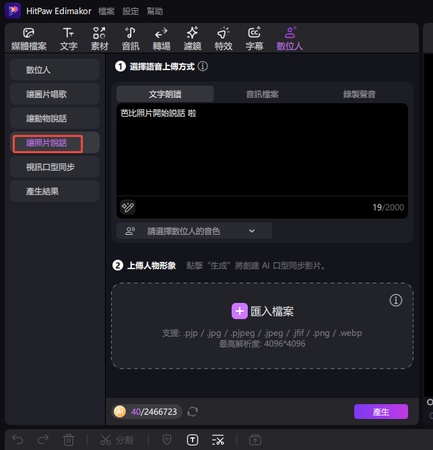Click the trash delete icon
The width and height of the screenshot is (433, 450).
[69, 440]
